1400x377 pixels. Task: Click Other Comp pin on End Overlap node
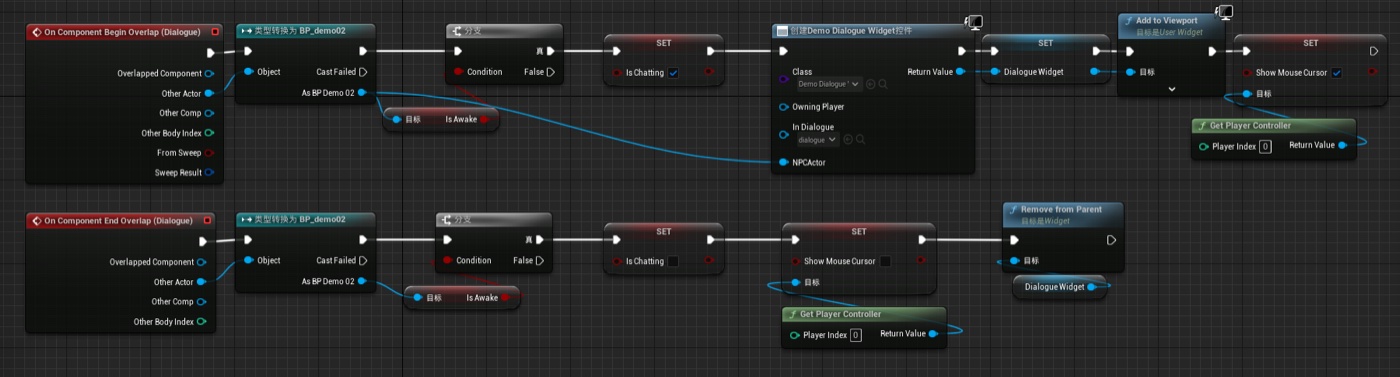(x=202, y=301)
